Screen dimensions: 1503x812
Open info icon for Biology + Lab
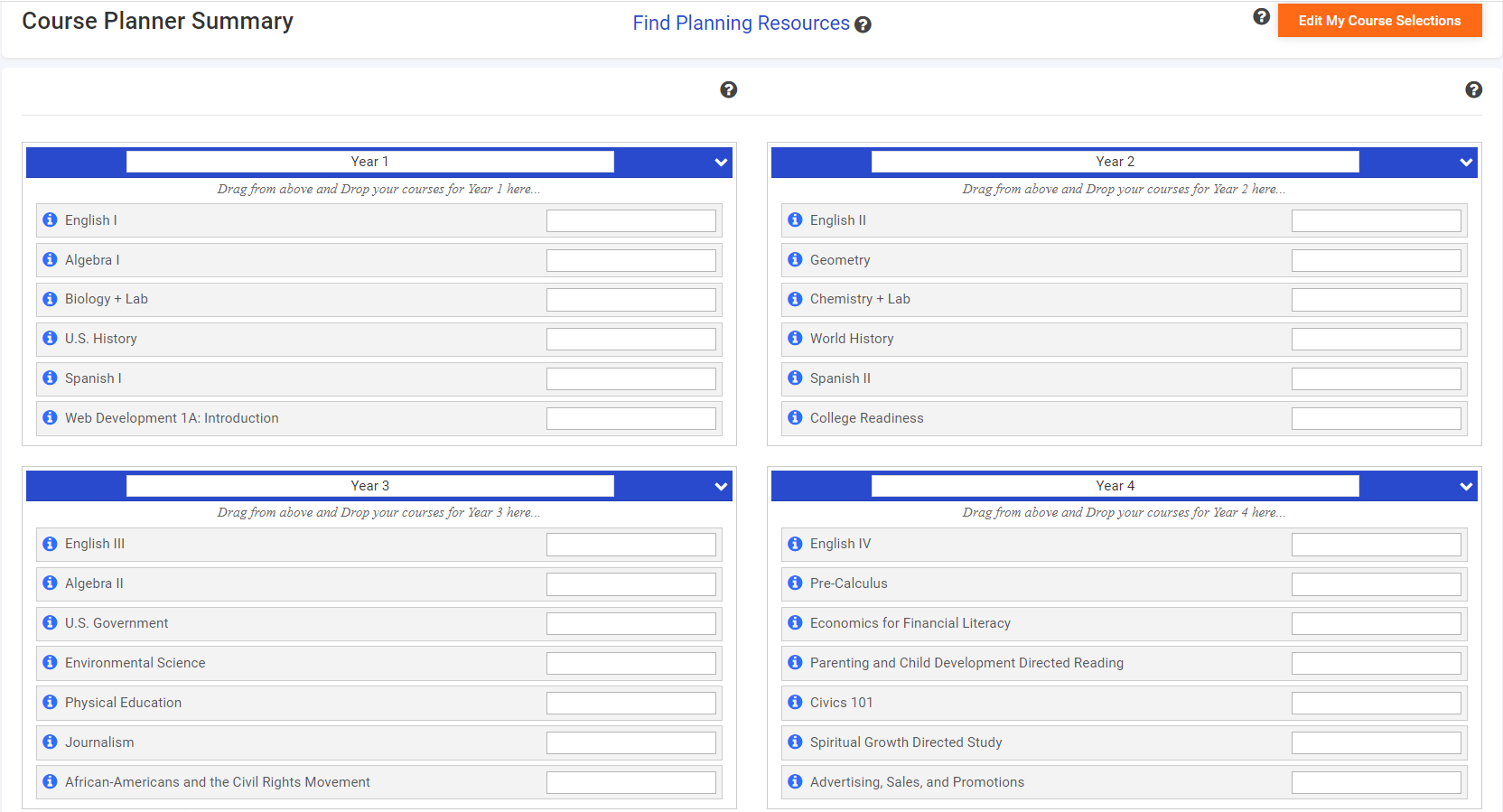click(51, 299)
